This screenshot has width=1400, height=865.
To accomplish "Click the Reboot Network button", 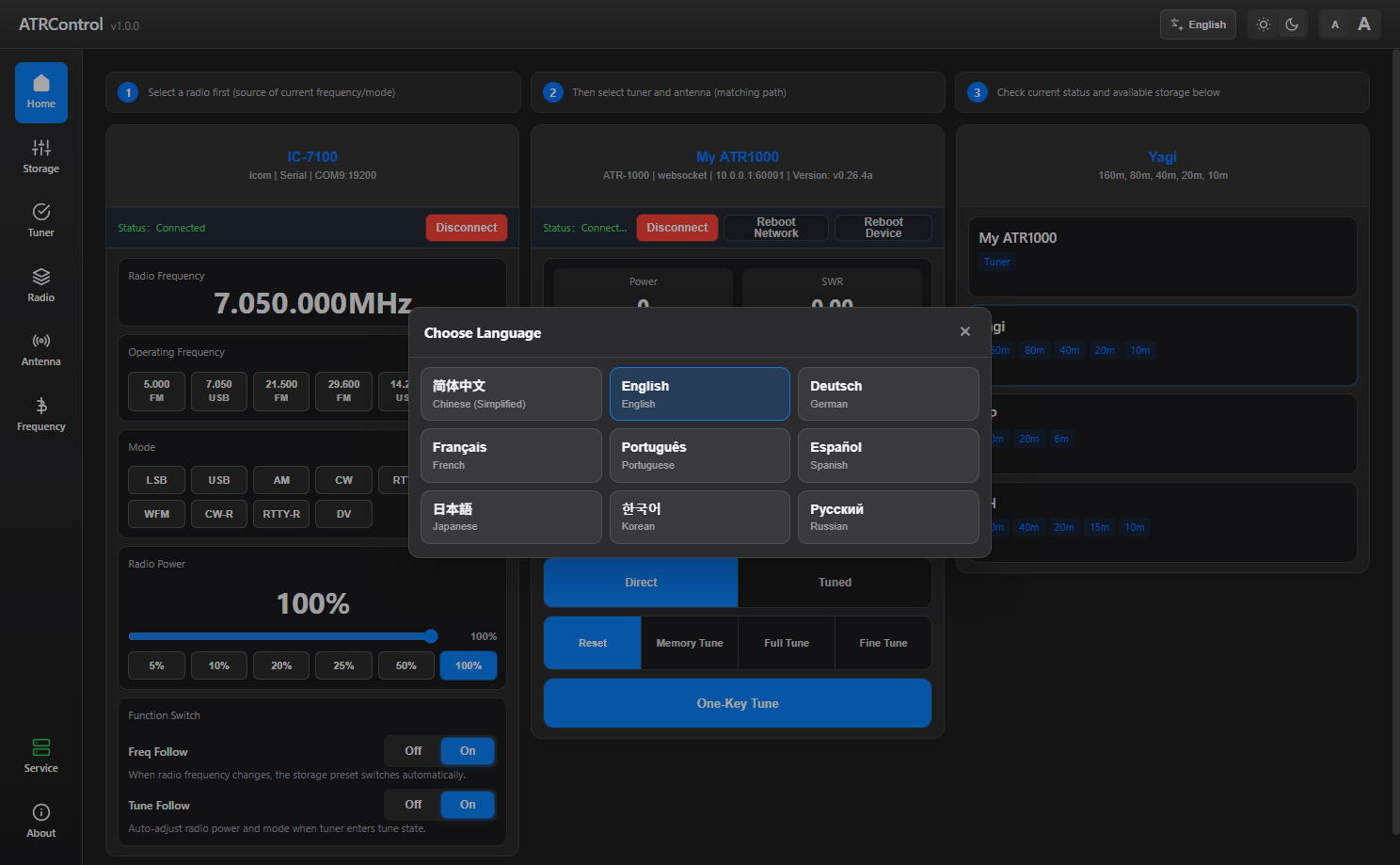I will 776,228.
